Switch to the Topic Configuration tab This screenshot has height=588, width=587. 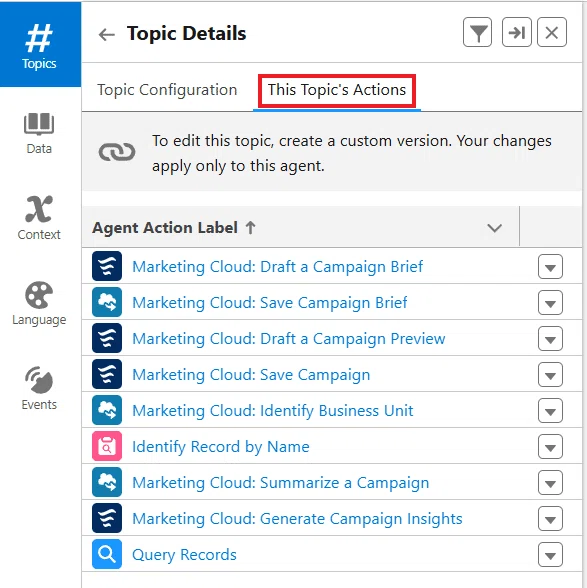[x=167, y=90]
